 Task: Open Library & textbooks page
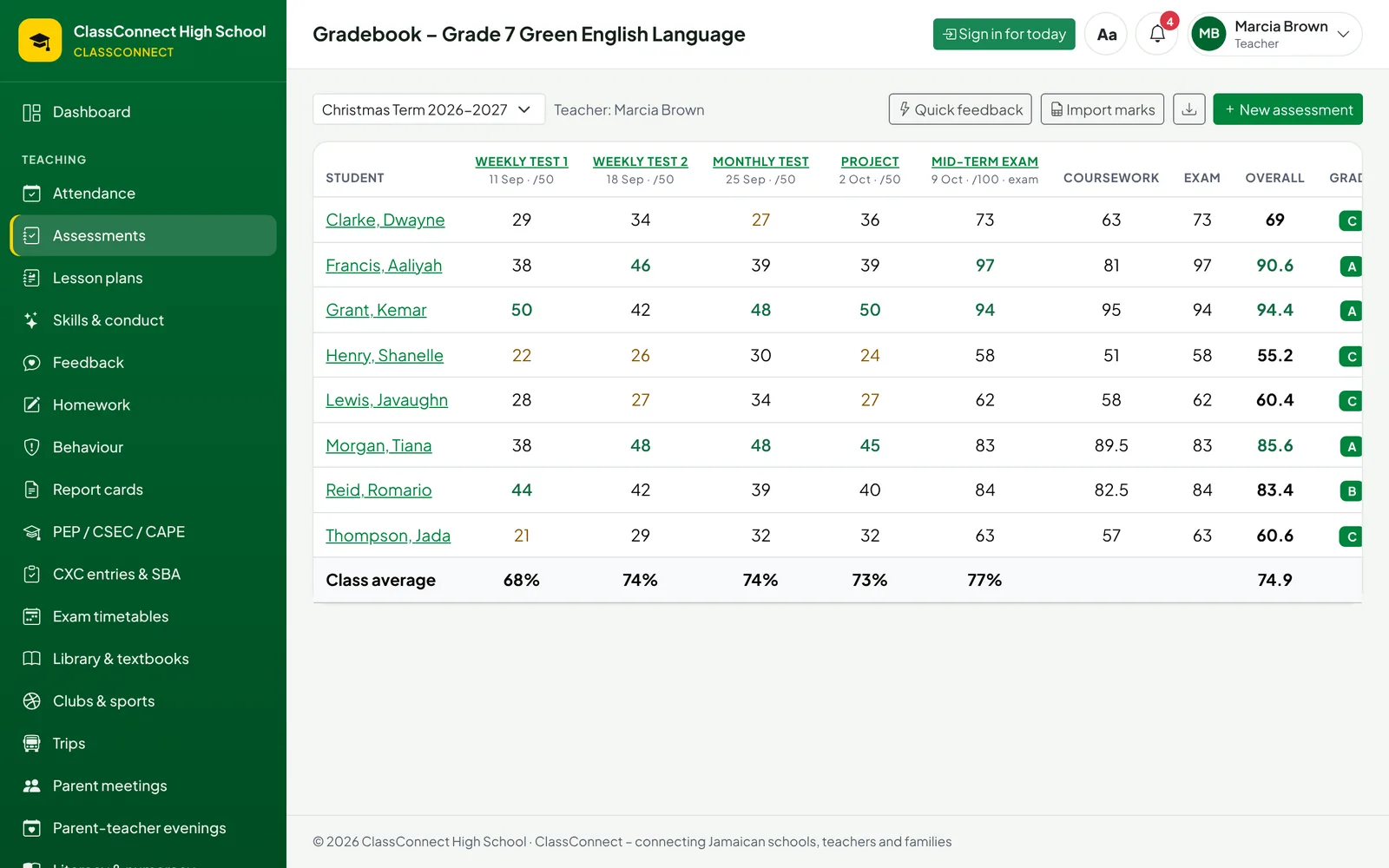pyautogui.click(x=143, y=659)
